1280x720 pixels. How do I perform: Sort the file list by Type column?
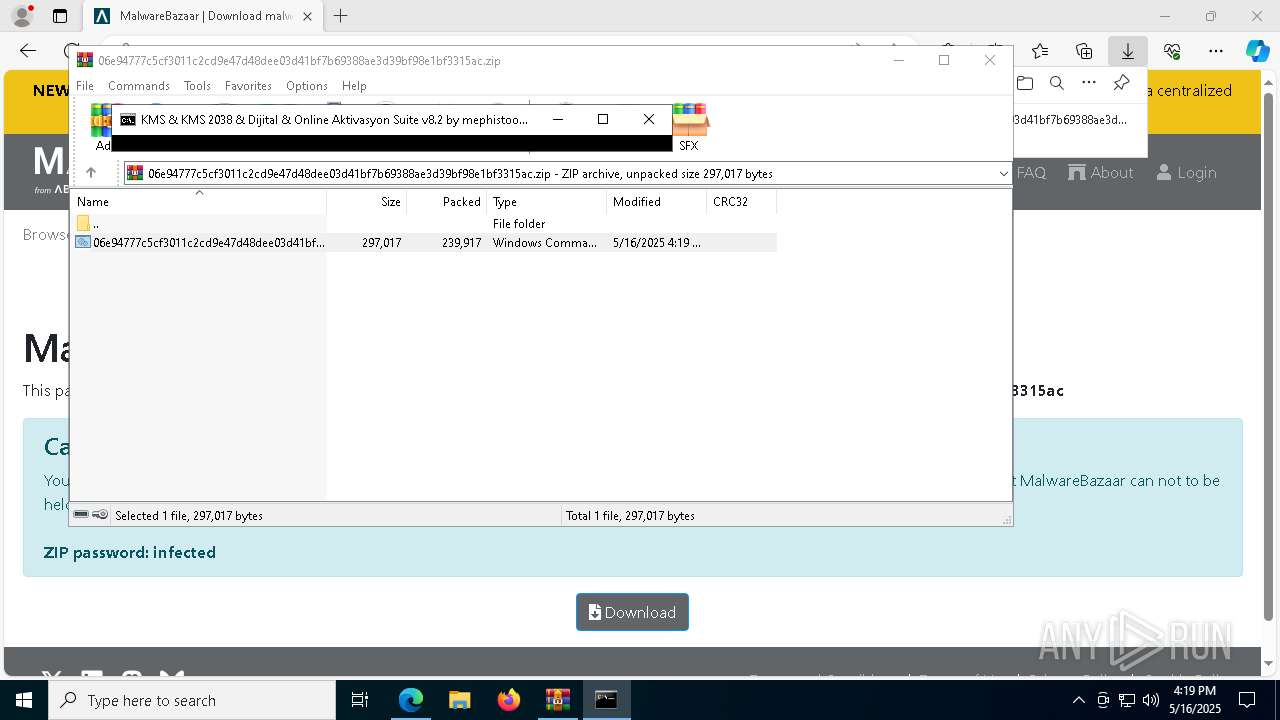click(547, 202)
